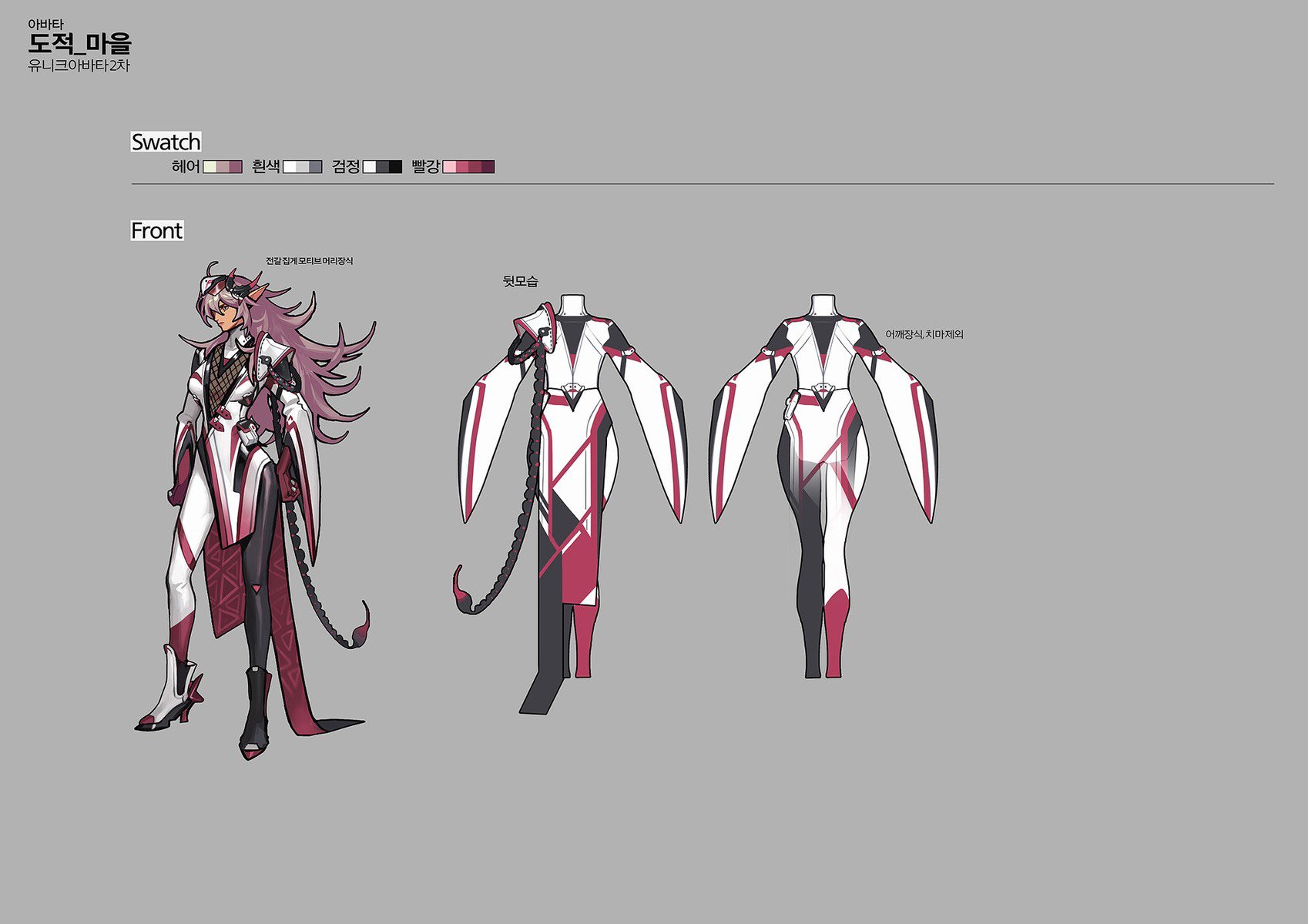This screenshot has height=924, width=1308.
Task: Select the charcoal gray 검정 swatch
Action: pyautogui.click(x=382, y=166)
